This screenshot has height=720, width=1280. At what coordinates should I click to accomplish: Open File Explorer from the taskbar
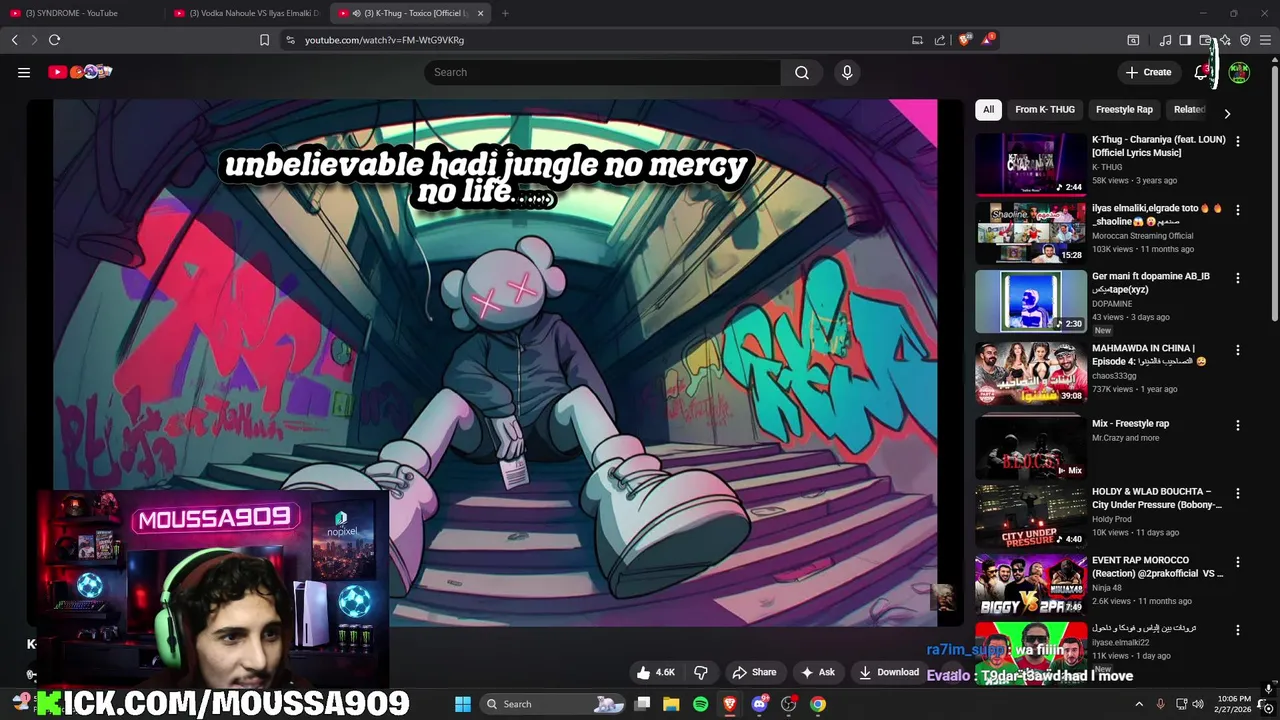click(x=671, y=704)
